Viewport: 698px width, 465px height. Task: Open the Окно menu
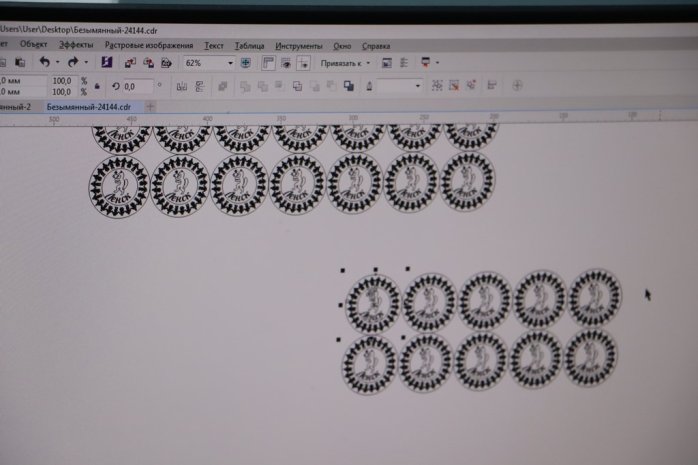(342, 46)
